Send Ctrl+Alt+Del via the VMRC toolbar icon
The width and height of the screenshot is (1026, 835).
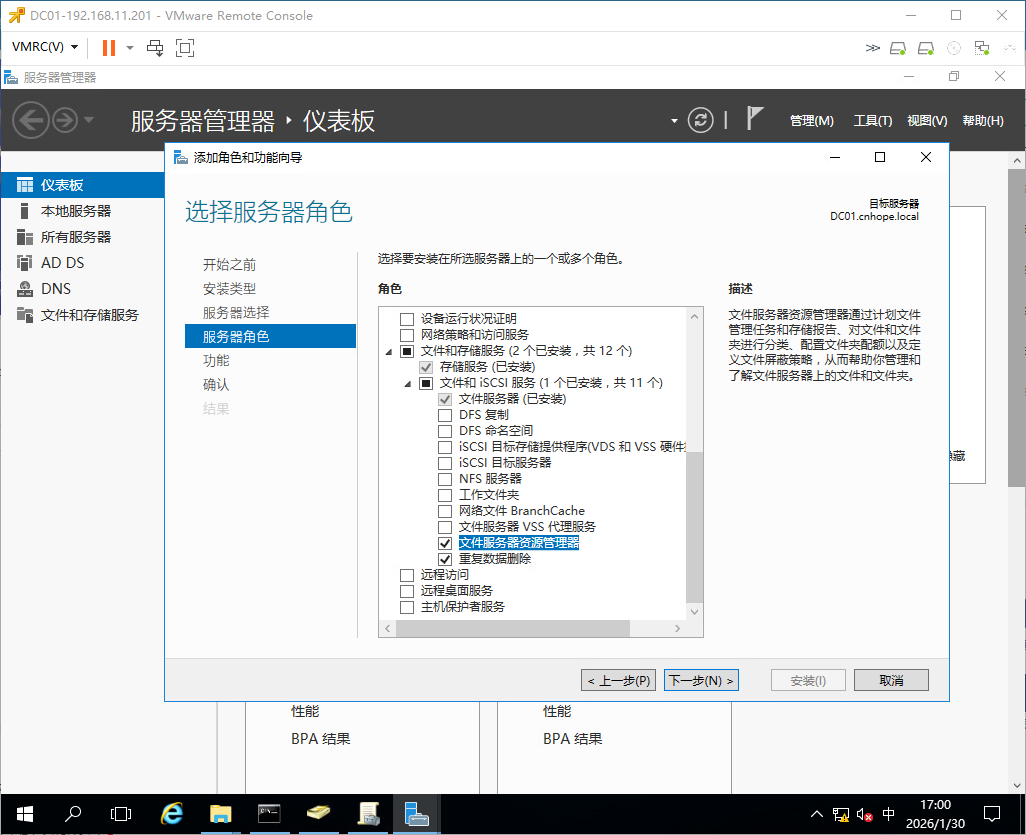point(155,48)
